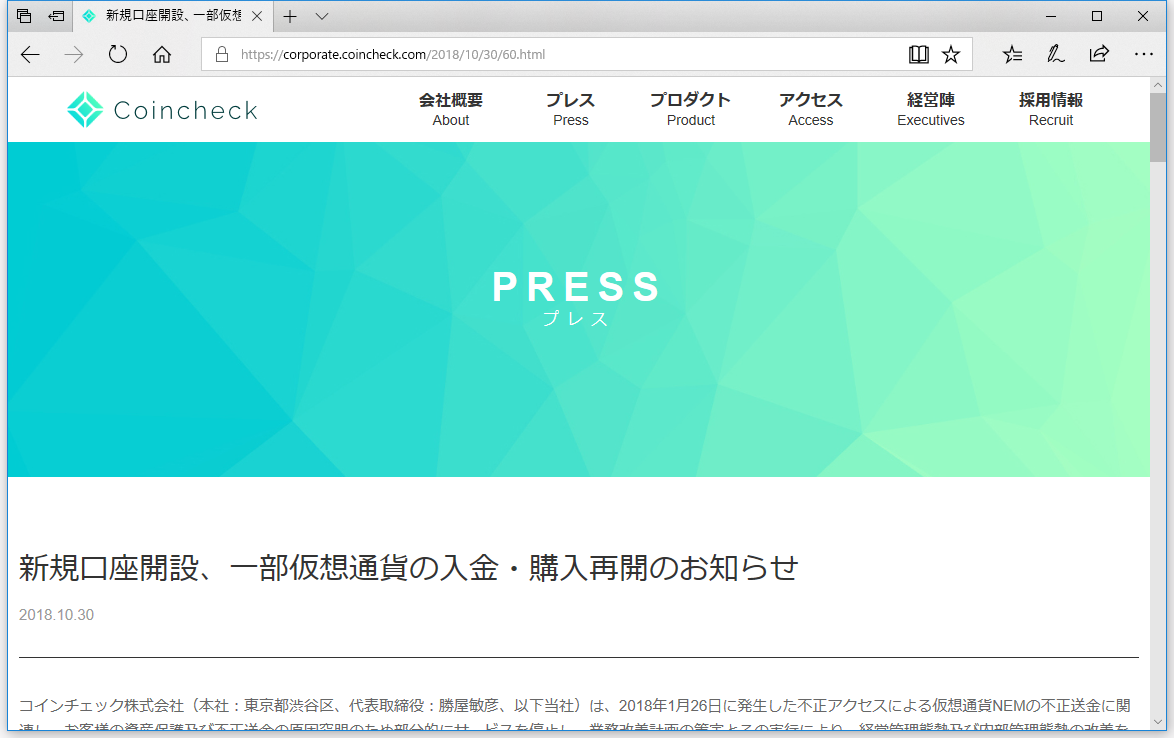1174x738 pixels.
Task: Open a new tab with the plus button
Action: [290, 16]
